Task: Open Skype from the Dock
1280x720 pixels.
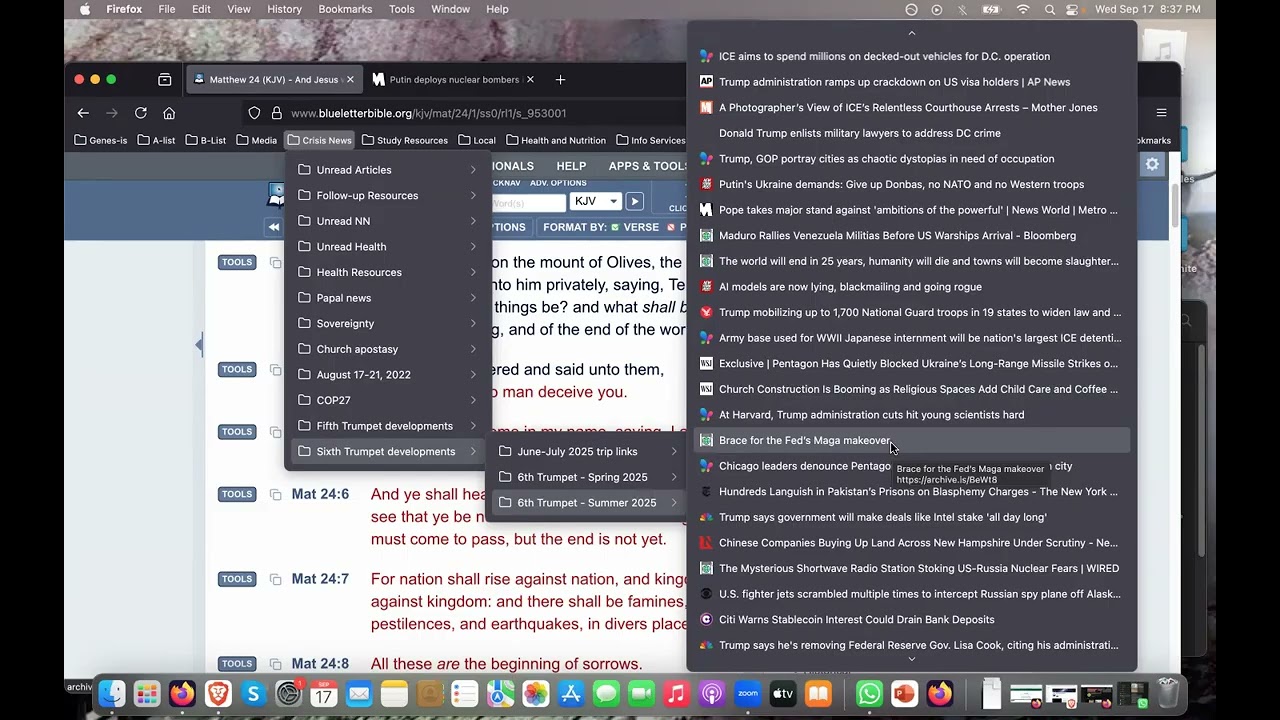Action: point(253,693)
